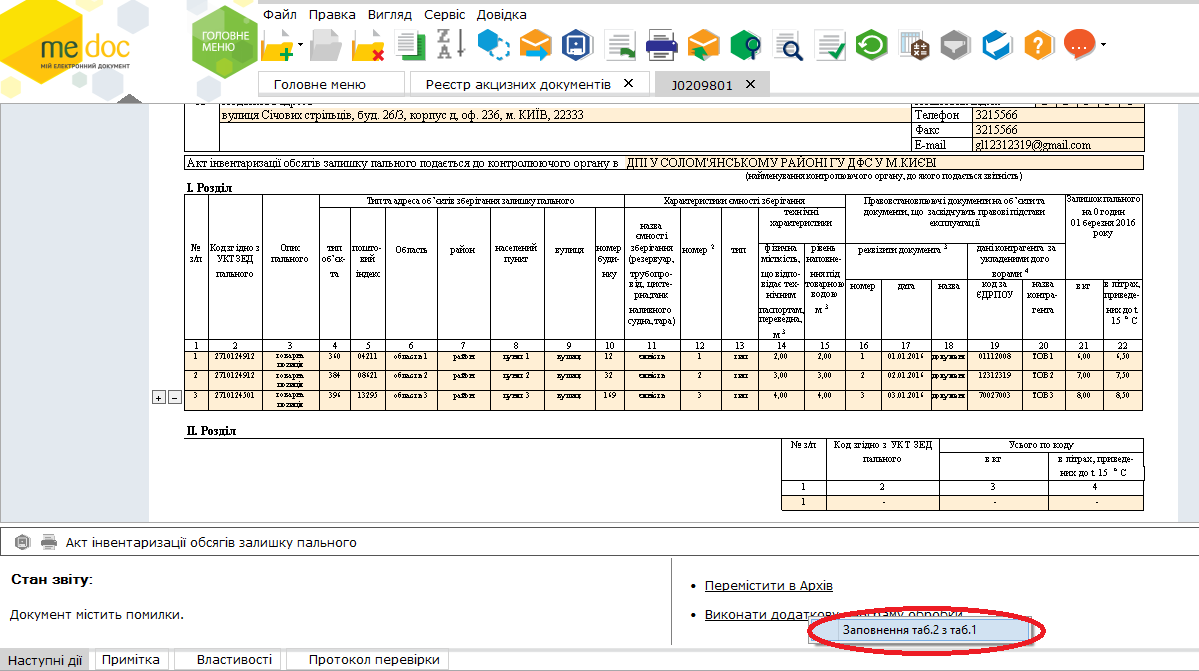The image size is (1199, 671).
Task: Open the Сервіс menu
Action: coord(444,15)
